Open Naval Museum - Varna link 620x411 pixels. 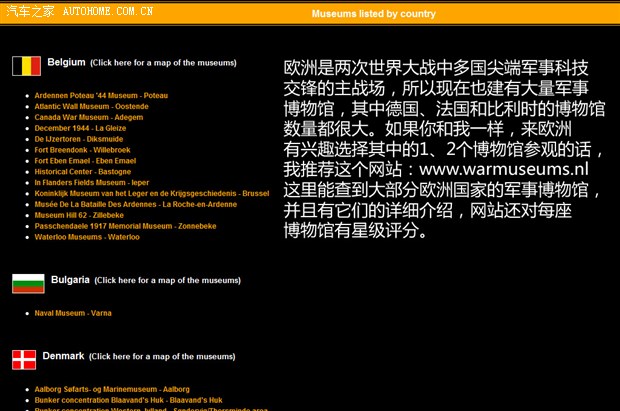tap(72, 313)
